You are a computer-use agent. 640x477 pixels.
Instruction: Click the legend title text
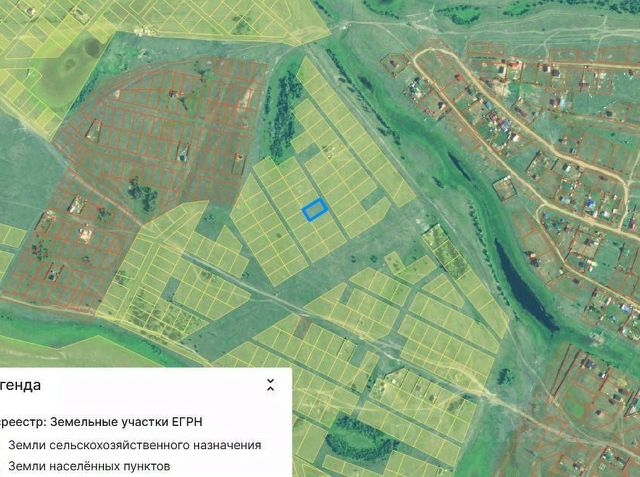(x=20, y=385)
